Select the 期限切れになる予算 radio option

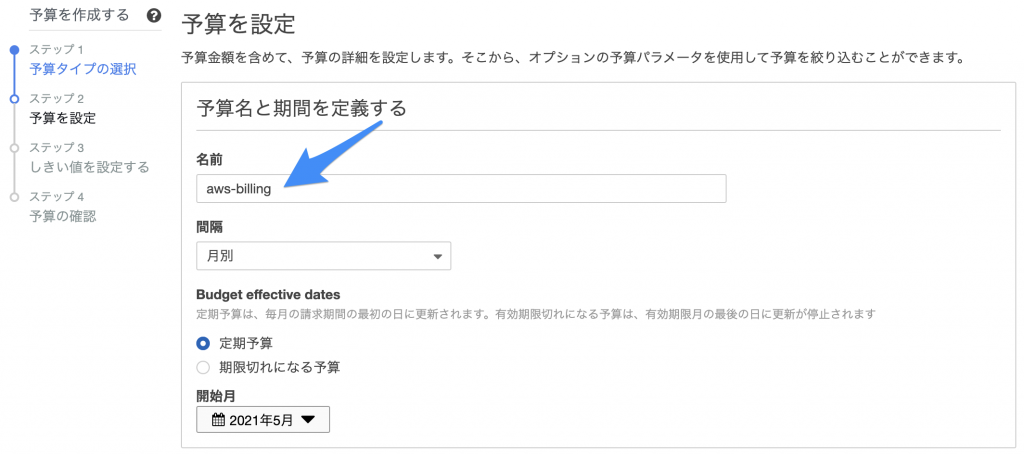click(x=203, y=368)
